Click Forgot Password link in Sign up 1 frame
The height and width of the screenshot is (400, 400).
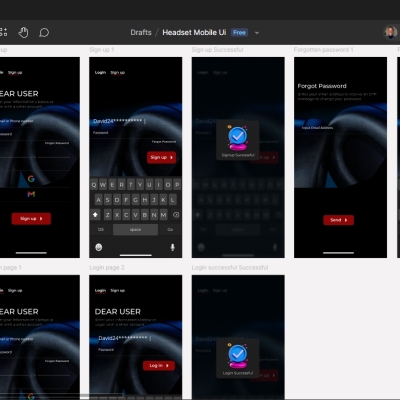pyautogui.click(x=164, y=142)
